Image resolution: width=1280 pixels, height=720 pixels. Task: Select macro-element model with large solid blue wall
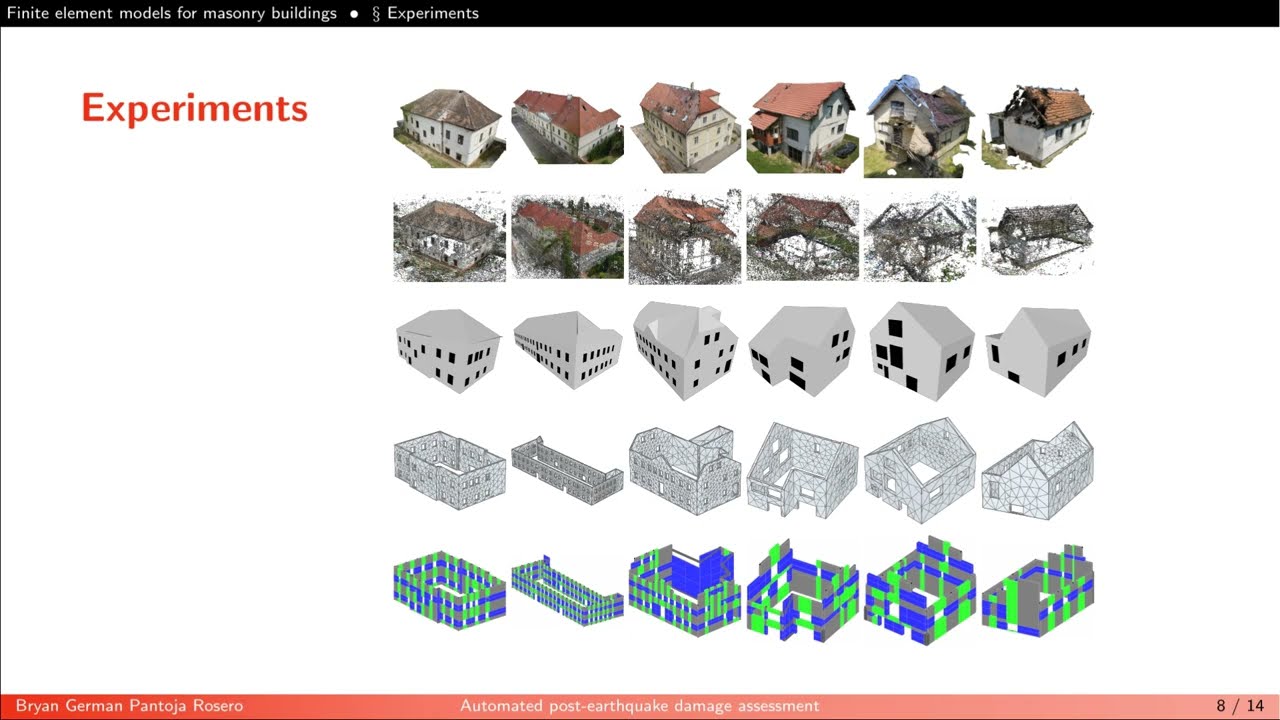pyautogui.click(x=685, y=590)
